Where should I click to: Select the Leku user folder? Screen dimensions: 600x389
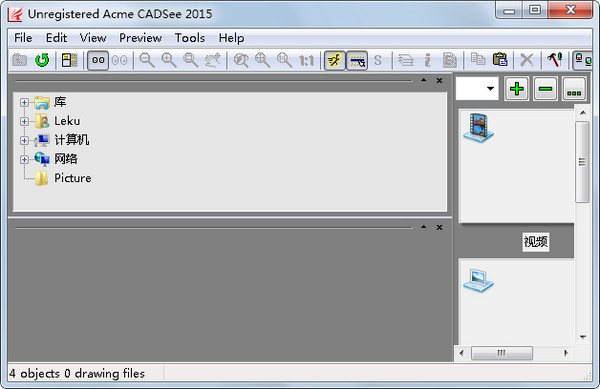coord(67,121)
